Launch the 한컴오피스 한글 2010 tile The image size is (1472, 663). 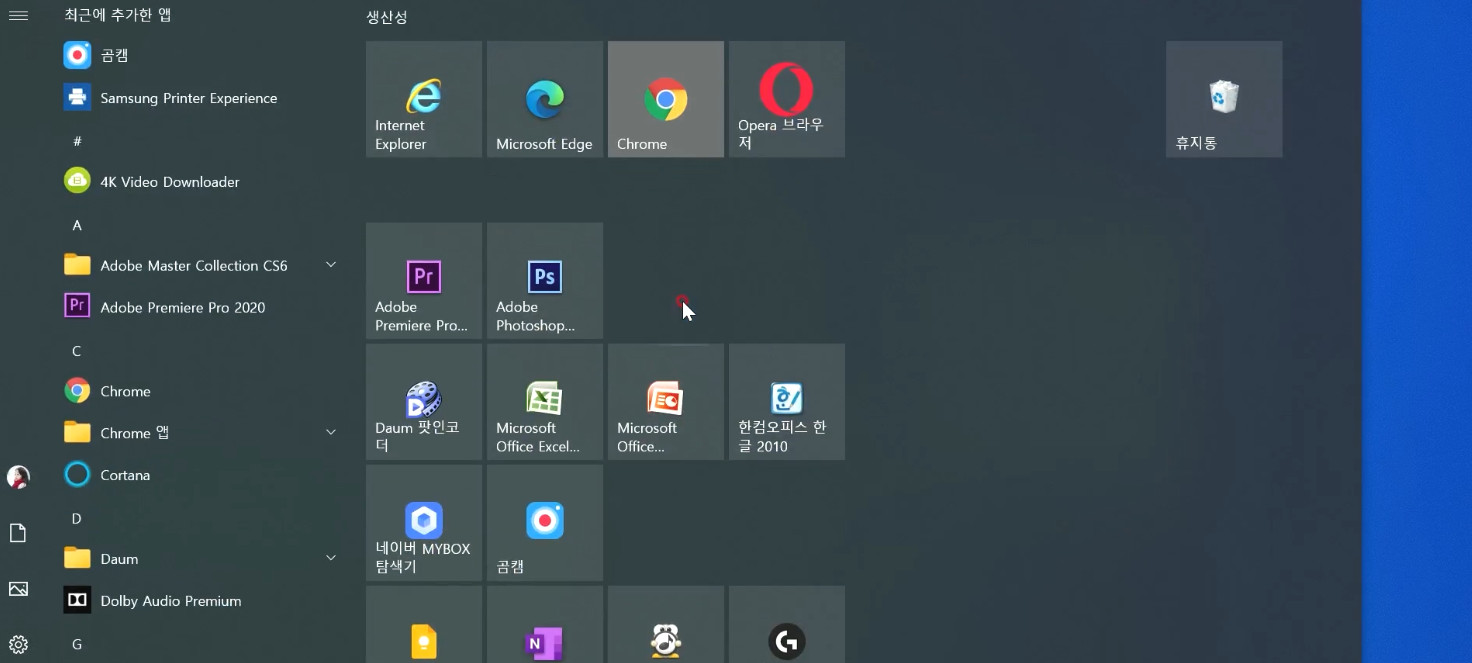[x=787, y=402]
